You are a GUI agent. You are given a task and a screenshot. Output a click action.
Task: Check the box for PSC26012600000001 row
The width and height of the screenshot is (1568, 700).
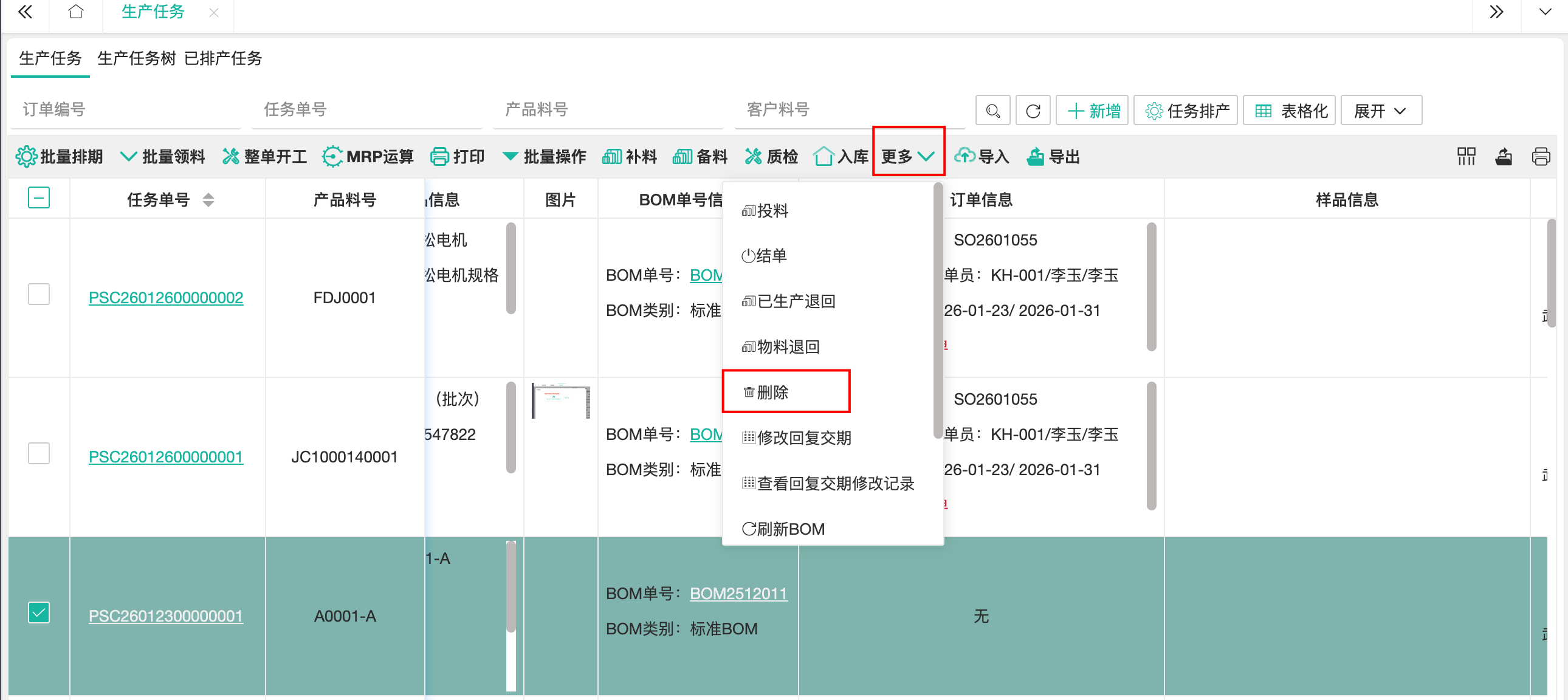pyautogui.click(x=39, y=453)
